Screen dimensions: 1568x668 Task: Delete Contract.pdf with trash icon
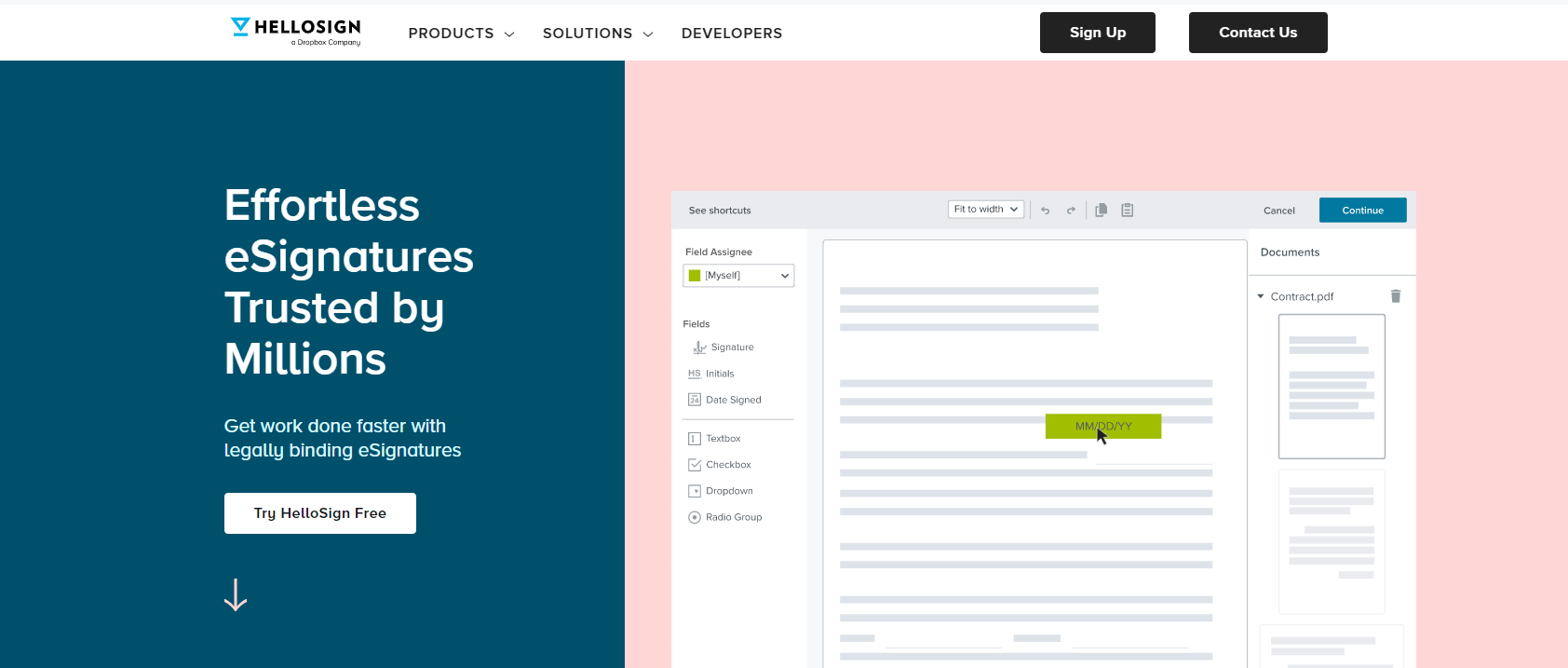(1396, 296)
